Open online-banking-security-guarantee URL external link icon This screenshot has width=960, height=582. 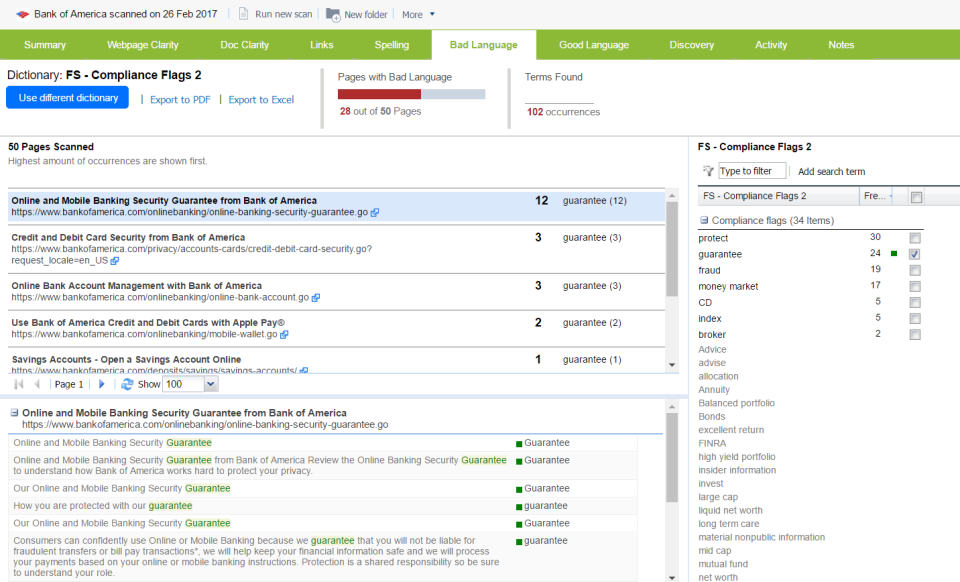coord(375,213)
